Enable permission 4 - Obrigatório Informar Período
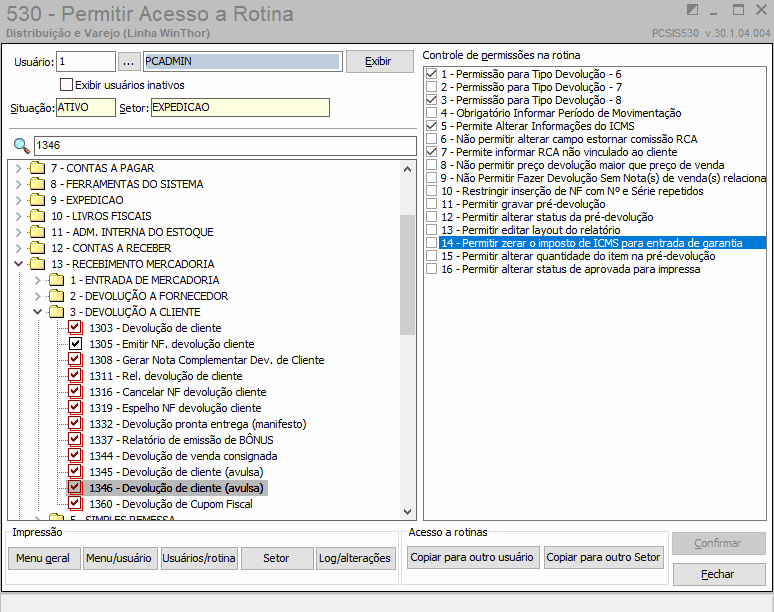Viewport: 774px width, 612px height. click(431, 113)
